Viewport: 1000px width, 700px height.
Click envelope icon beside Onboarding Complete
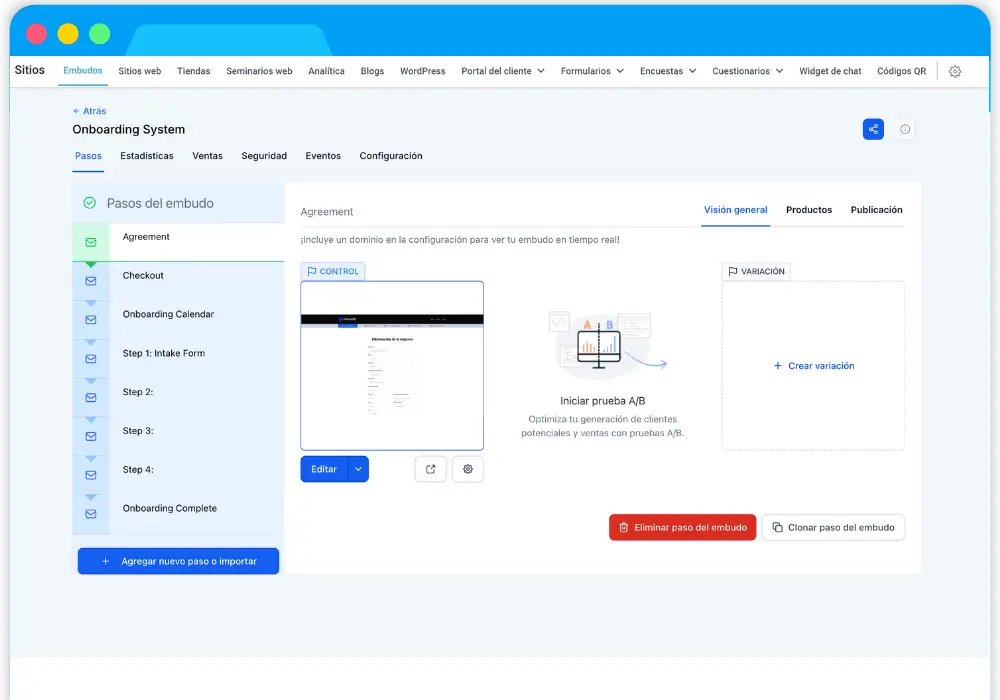(x=91, y=514)
